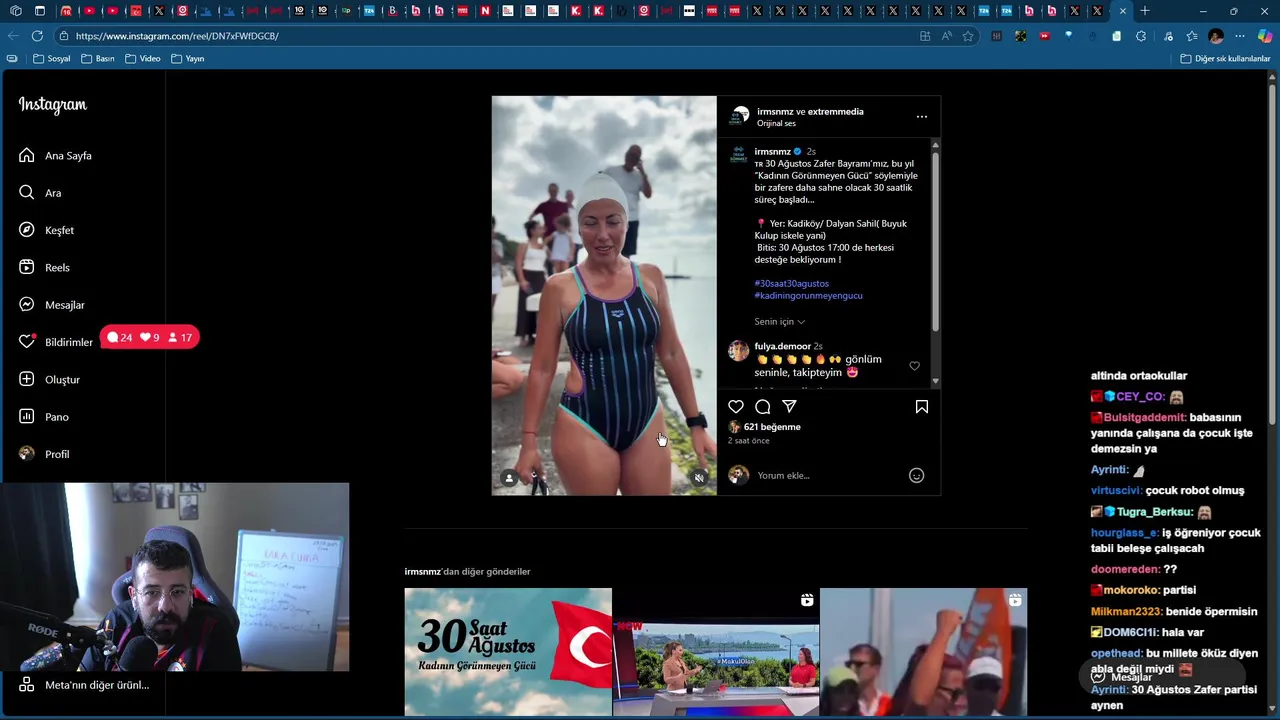Save the reel with bookmark icon

[922, 407]
